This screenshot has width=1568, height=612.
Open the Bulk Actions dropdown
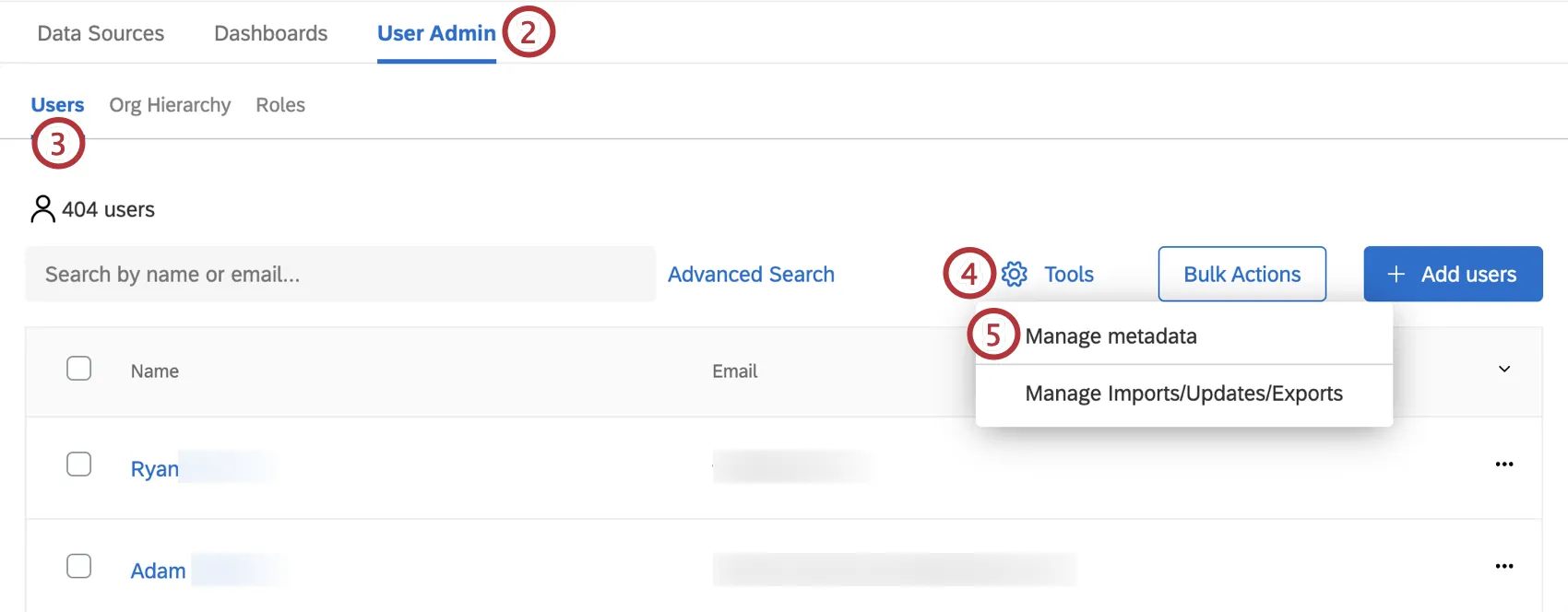[x=1241, y=274]
